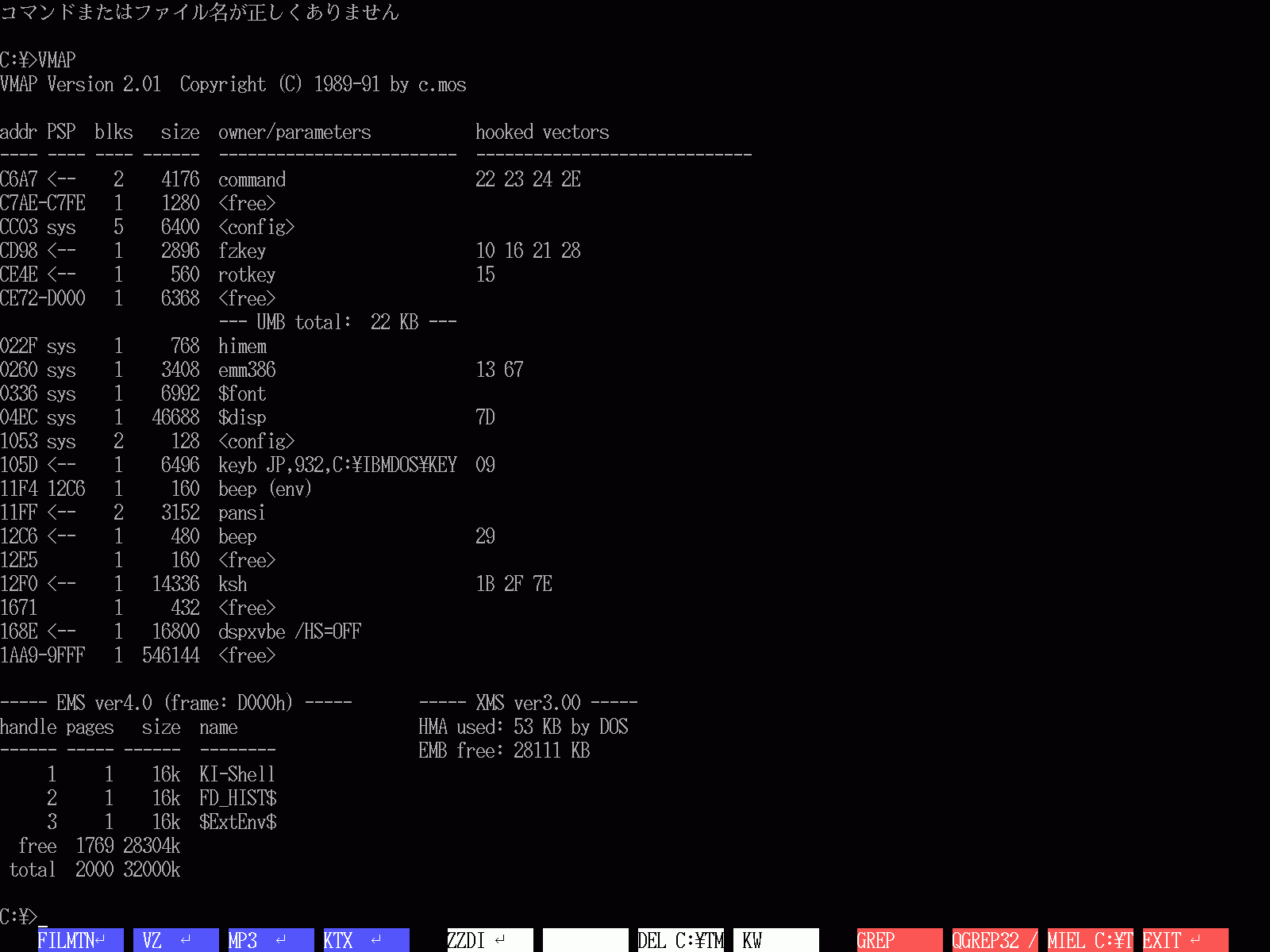Image resolution: width=1270 pixels, height=952 pixels.
Task: Click the 'EMB free: 28111 KB' text
Action: [504, 750]
